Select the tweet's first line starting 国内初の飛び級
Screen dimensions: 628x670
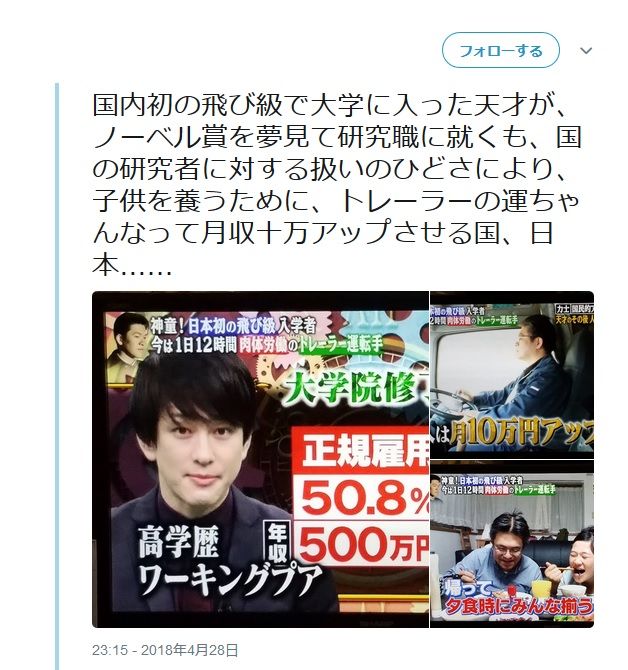click(329, 106)
